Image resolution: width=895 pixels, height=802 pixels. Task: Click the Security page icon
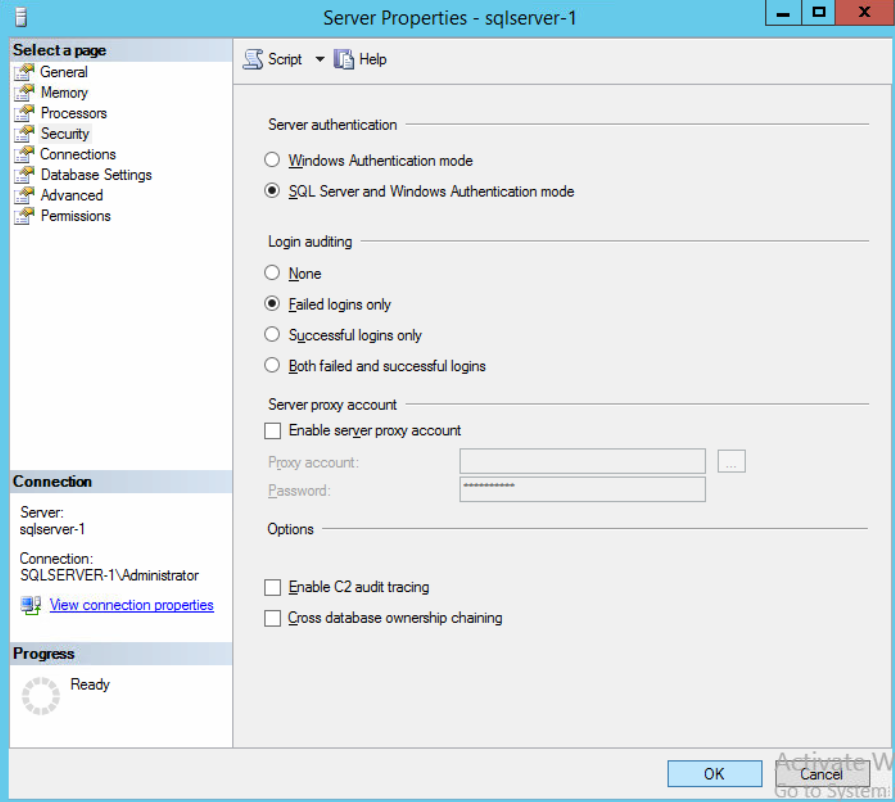[24, 134]
